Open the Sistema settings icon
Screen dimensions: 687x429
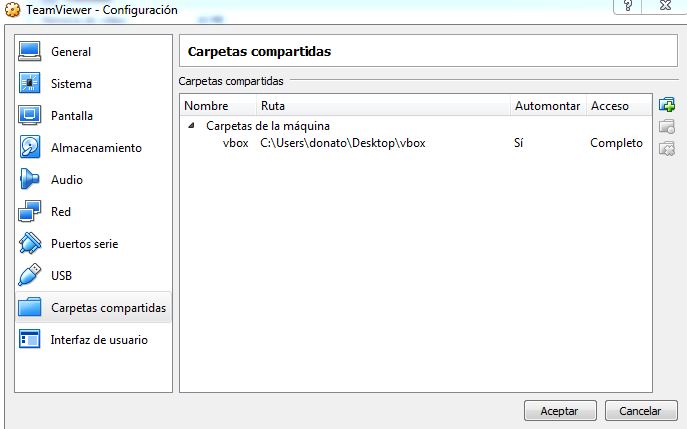(30, 84)
